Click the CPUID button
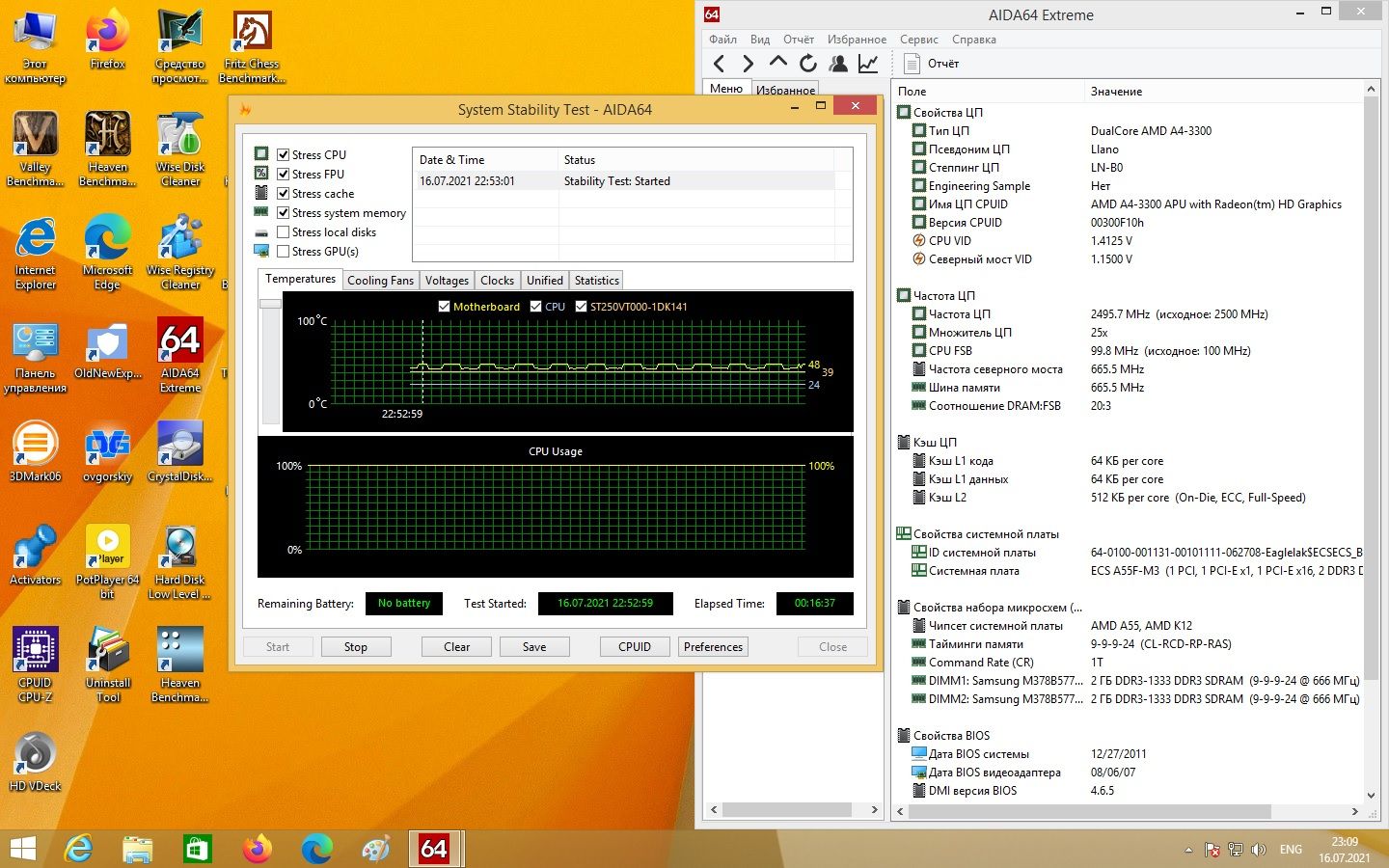 coord(635,647)
